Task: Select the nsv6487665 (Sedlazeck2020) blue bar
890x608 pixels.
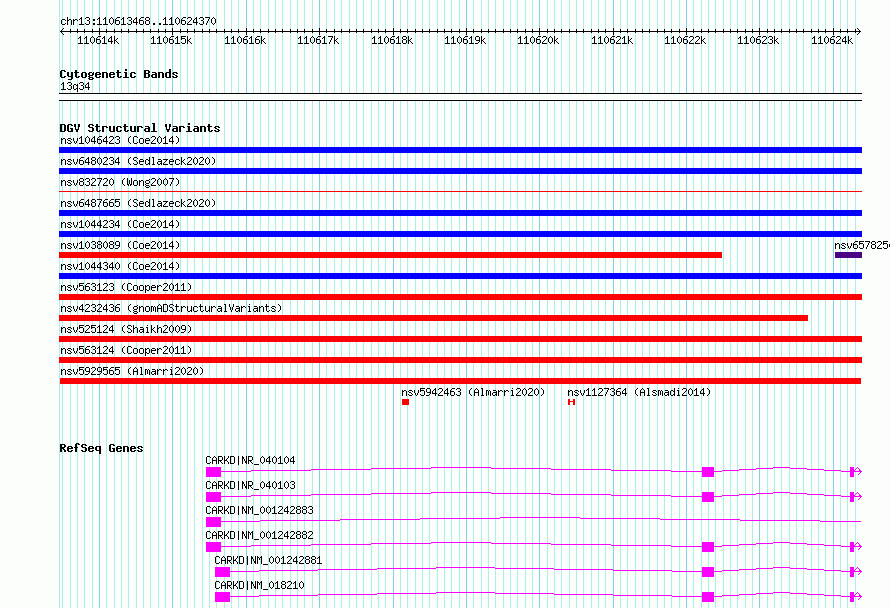Action: (x=460, y=213)
